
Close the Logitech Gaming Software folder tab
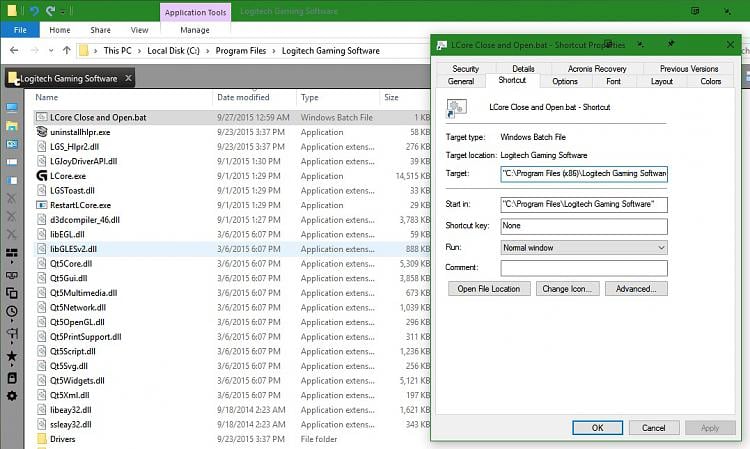128,78
